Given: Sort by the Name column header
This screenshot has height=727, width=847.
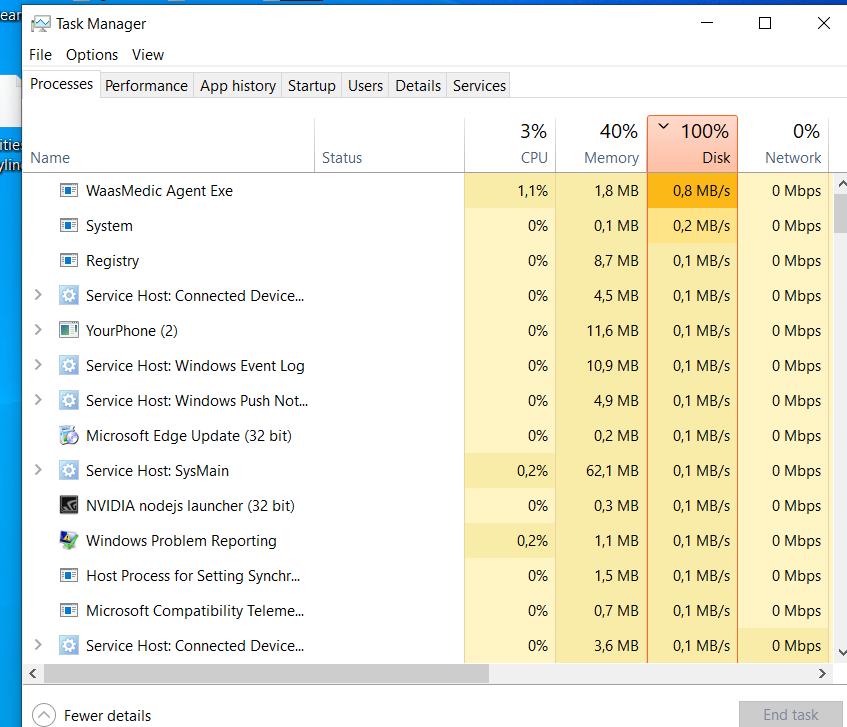Looking at the screenshot, I should (169, 145).
